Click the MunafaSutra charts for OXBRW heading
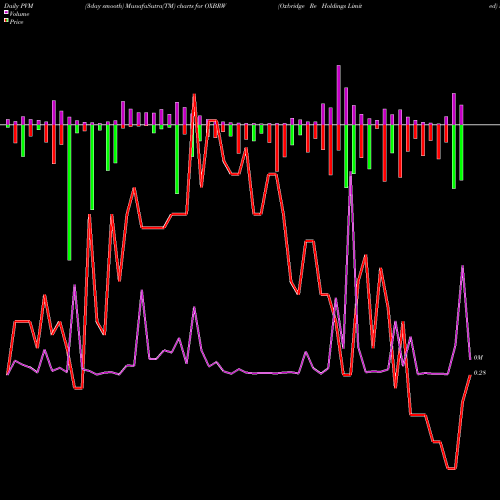Image resolution: width=500 pixels, height=500 pixels. click(156, 6)
